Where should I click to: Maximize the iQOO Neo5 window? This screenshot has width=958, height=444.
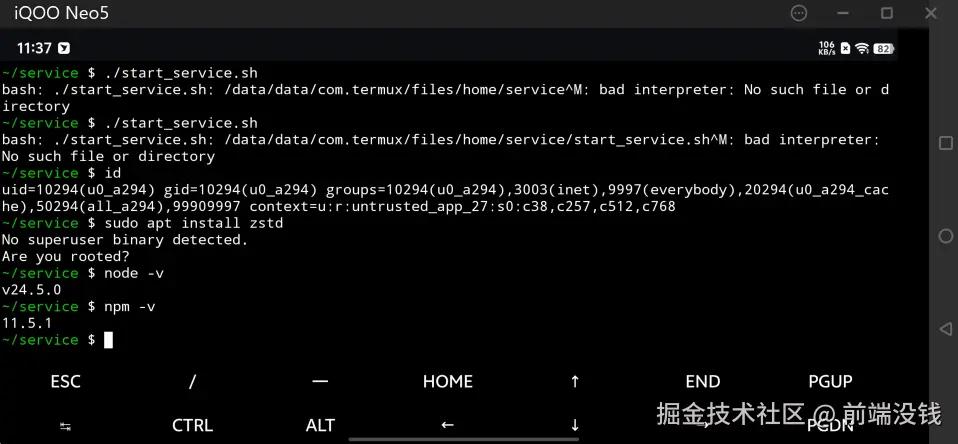(886, 13)
